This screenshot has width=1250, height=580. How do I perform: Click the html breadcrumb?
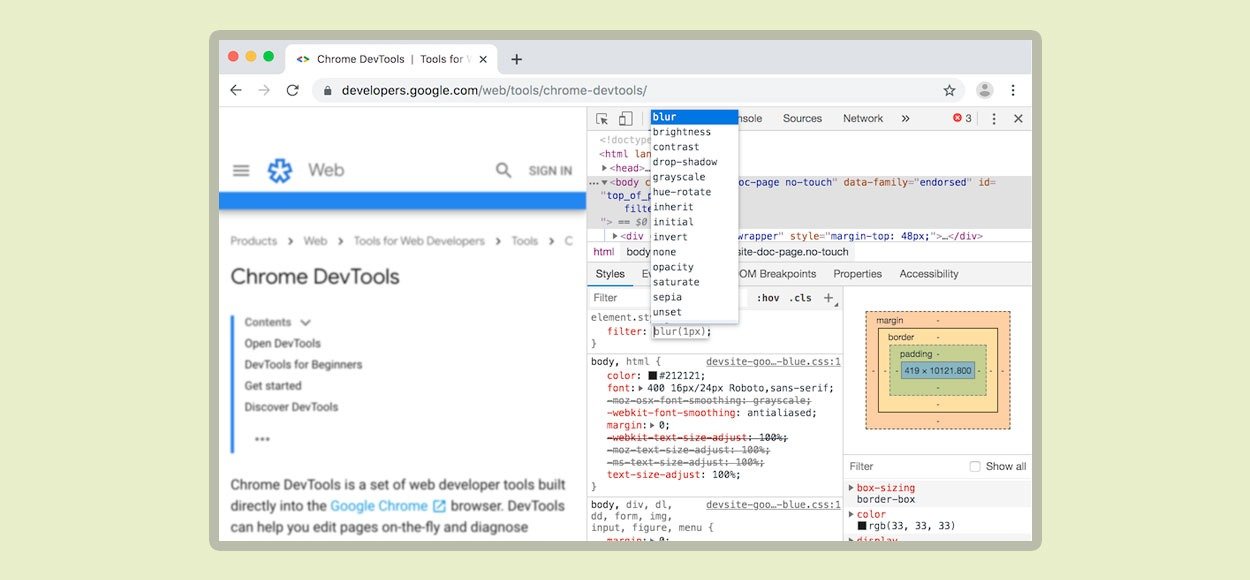pyautogui.click(x=604, y=252)
